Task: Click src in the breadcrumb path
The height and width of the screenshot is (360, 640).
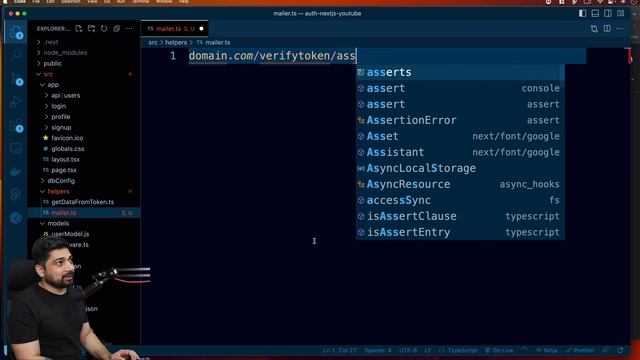Action: (x=153, y=42)
